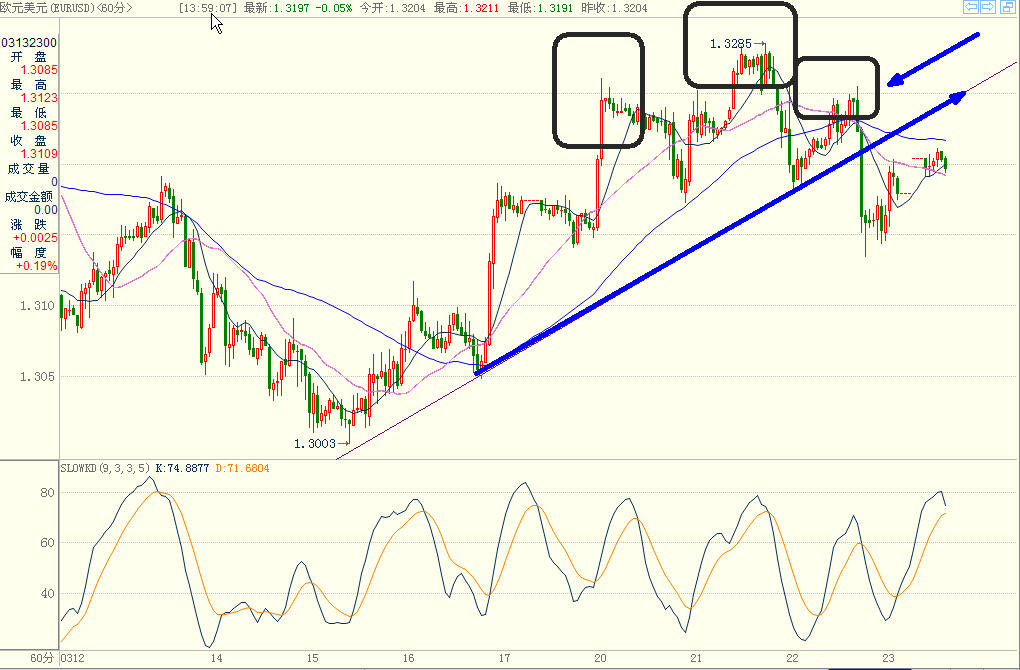Click the 1.310 price axis label

coord(37,306)
